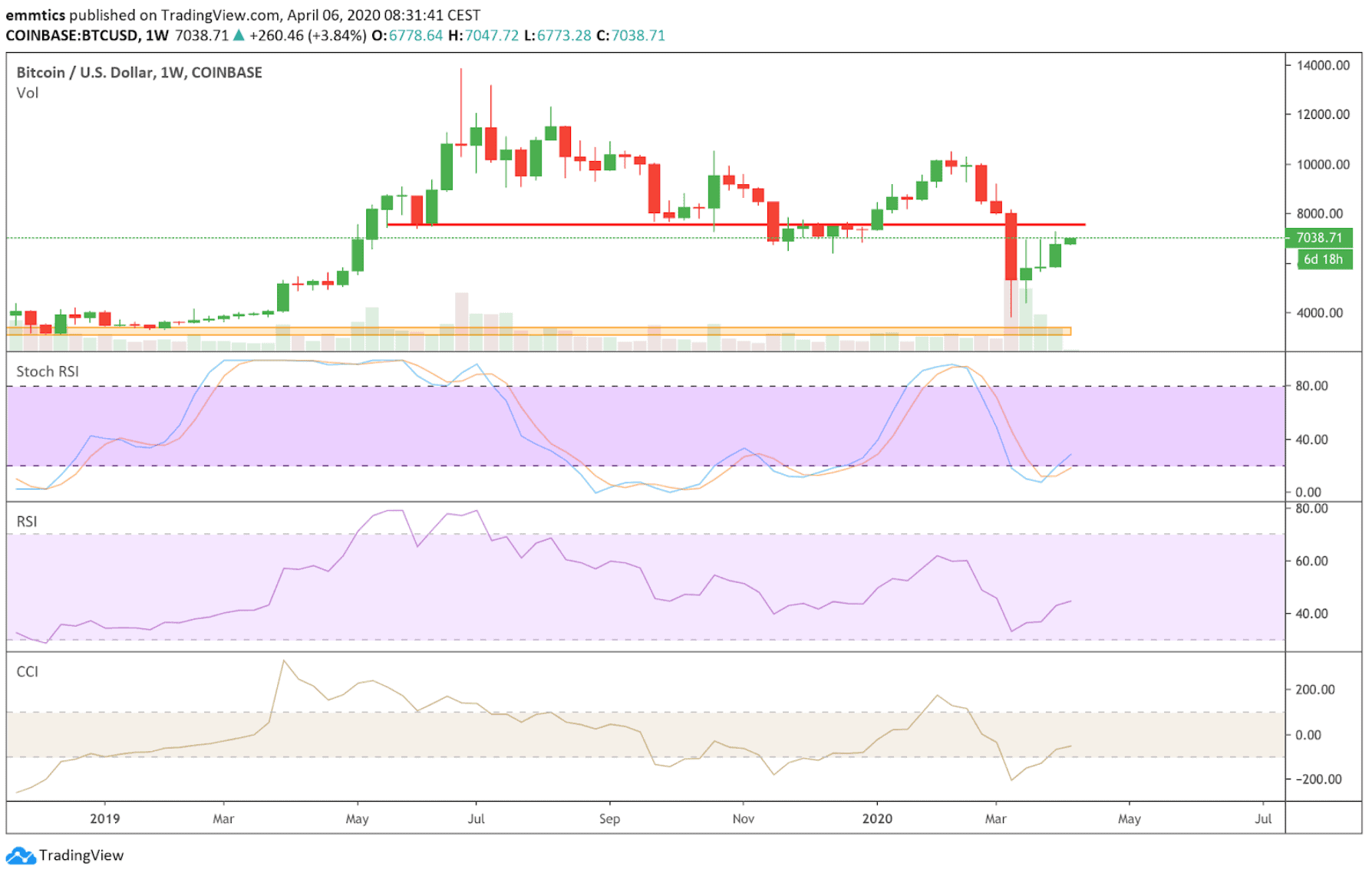Click the 12000.00 price axis label
The image size is (1372, 873).
coord(1323,114)
